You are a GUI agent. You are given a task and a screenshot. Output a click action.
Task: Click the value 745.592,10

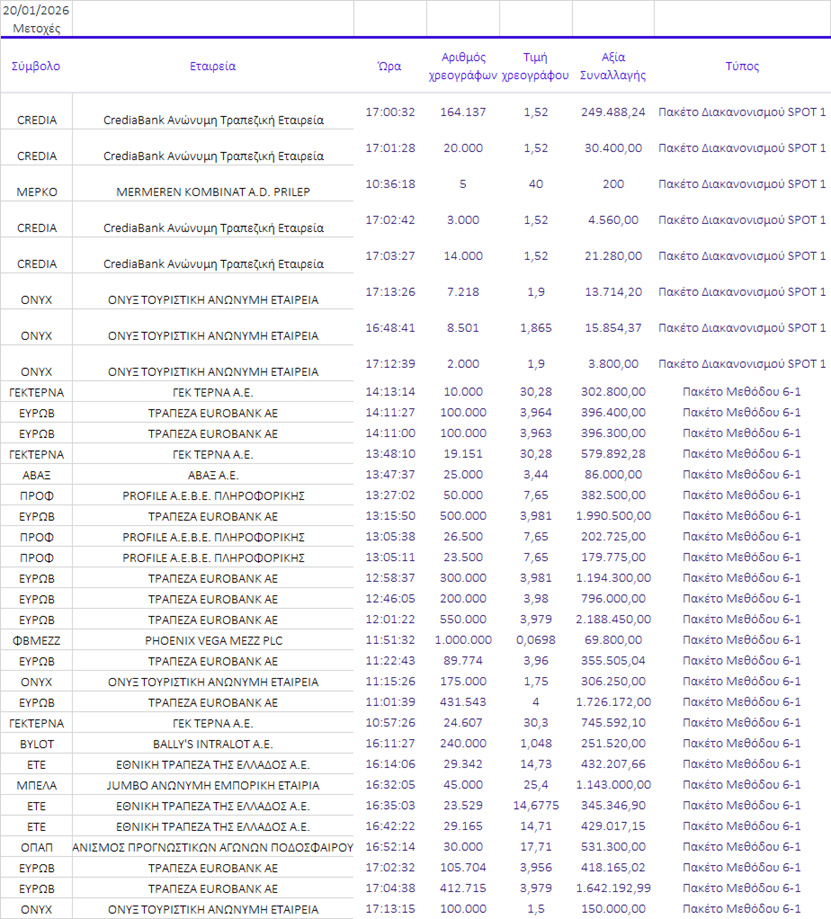click(613, 723)
